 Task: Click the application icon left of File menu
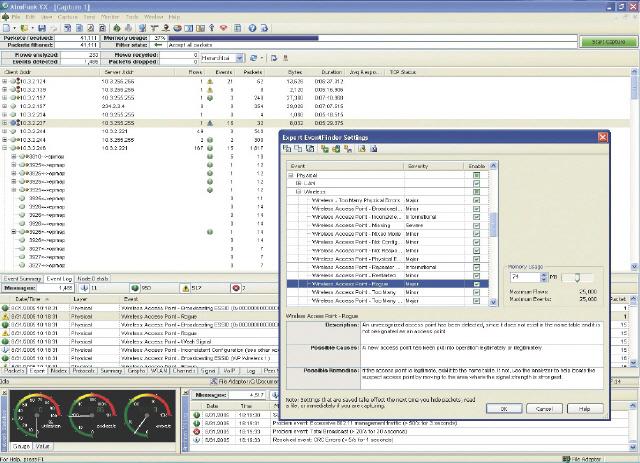pyautogui.click(x=5, y=17)
